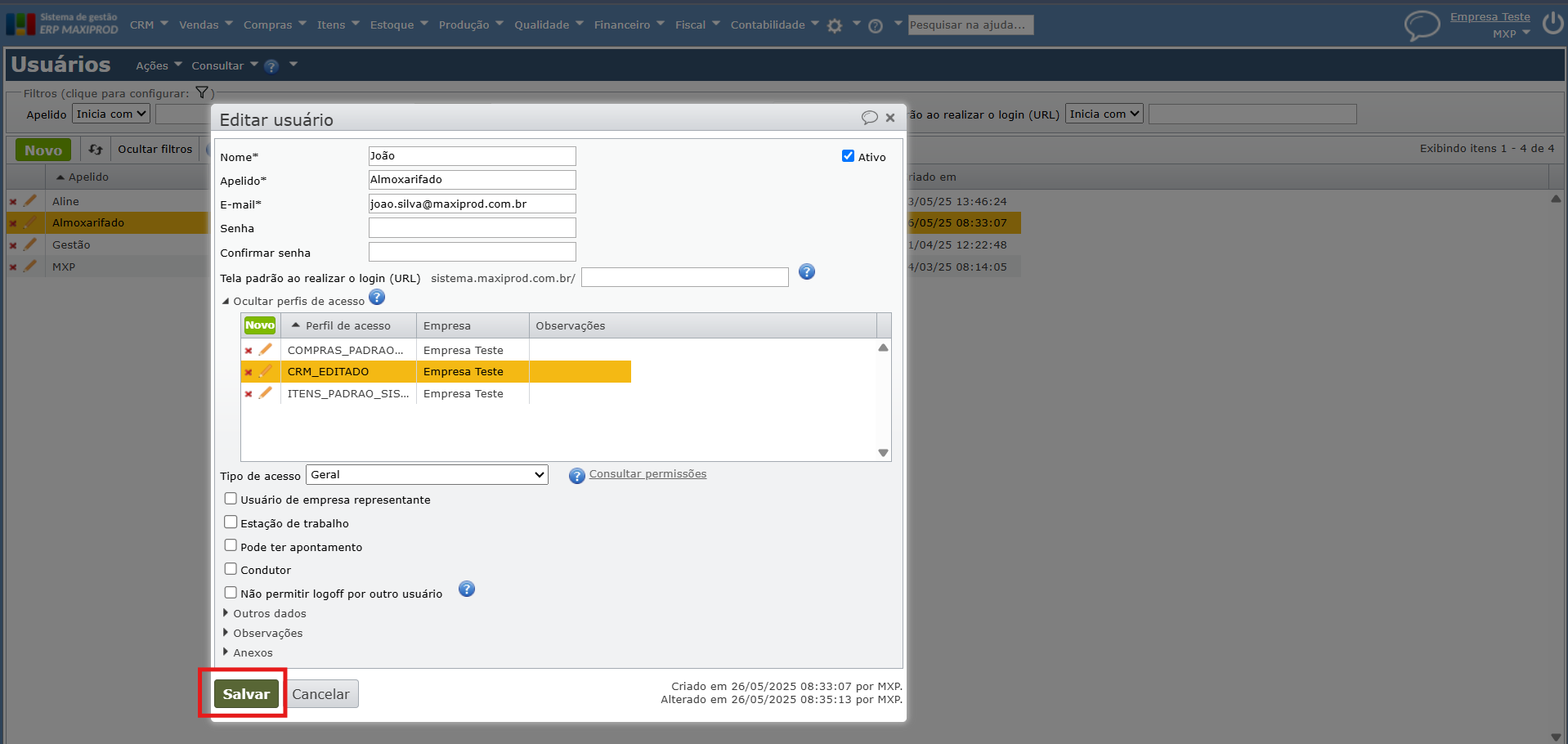This screenshot has height=744, width=1568.
Task: Open the settings gear menu
Action: [834, 25]
